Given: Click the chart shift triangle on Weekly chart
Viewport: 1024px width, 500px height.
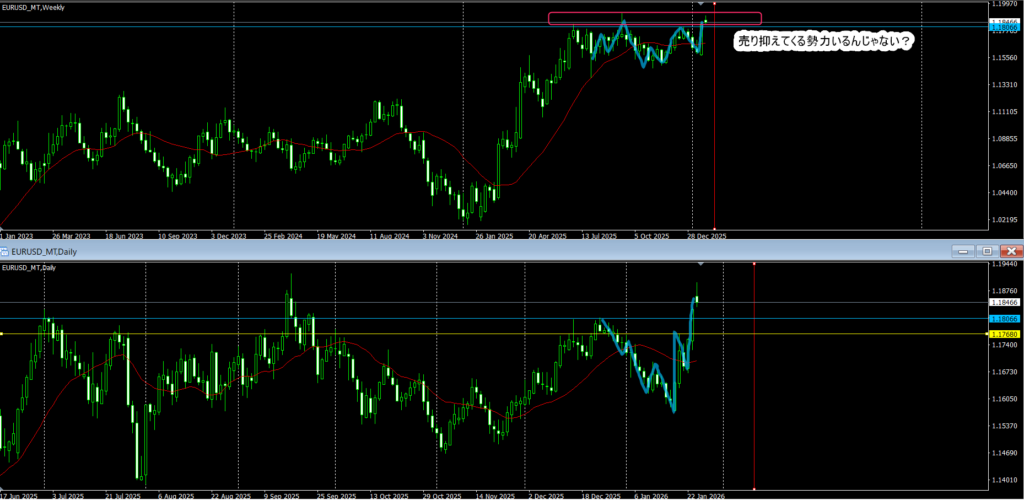Looking at the screenshot, I should point(700,4).
